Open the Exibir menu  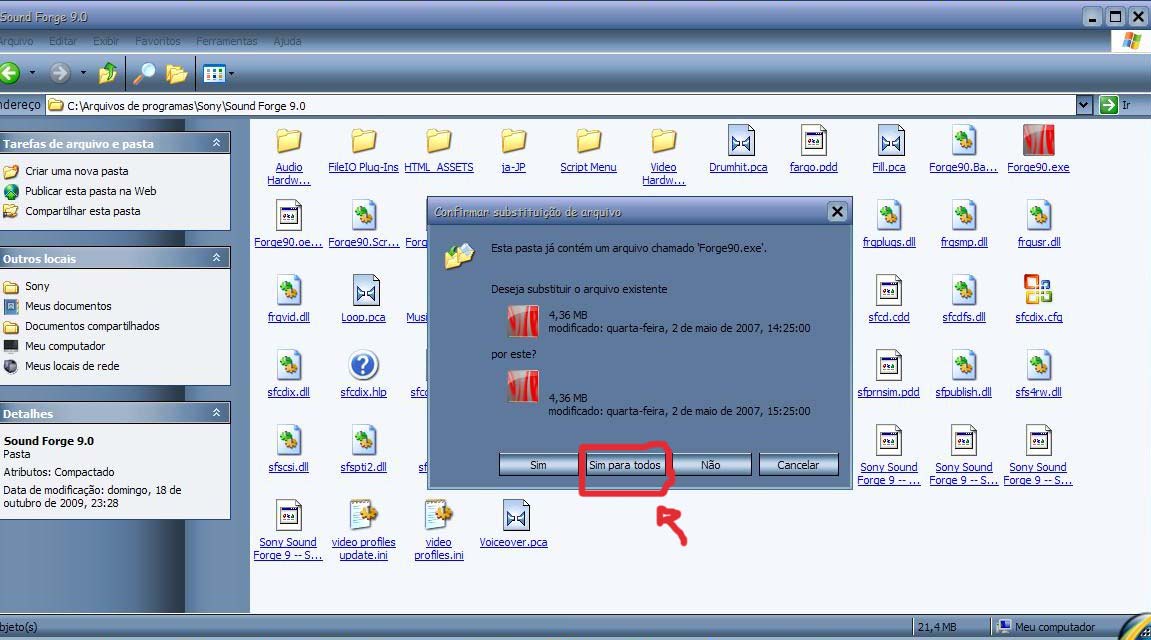(x=106, y=41)
